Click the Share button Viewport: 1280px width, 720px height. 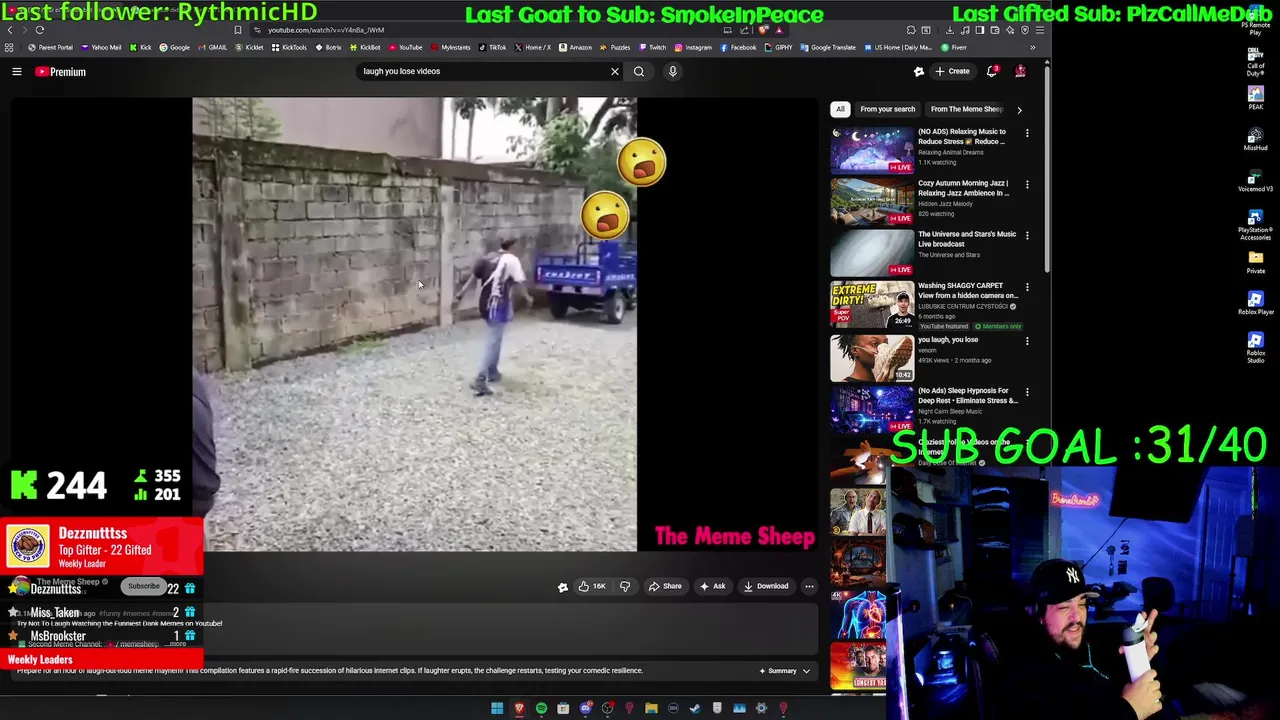(665, 586)
